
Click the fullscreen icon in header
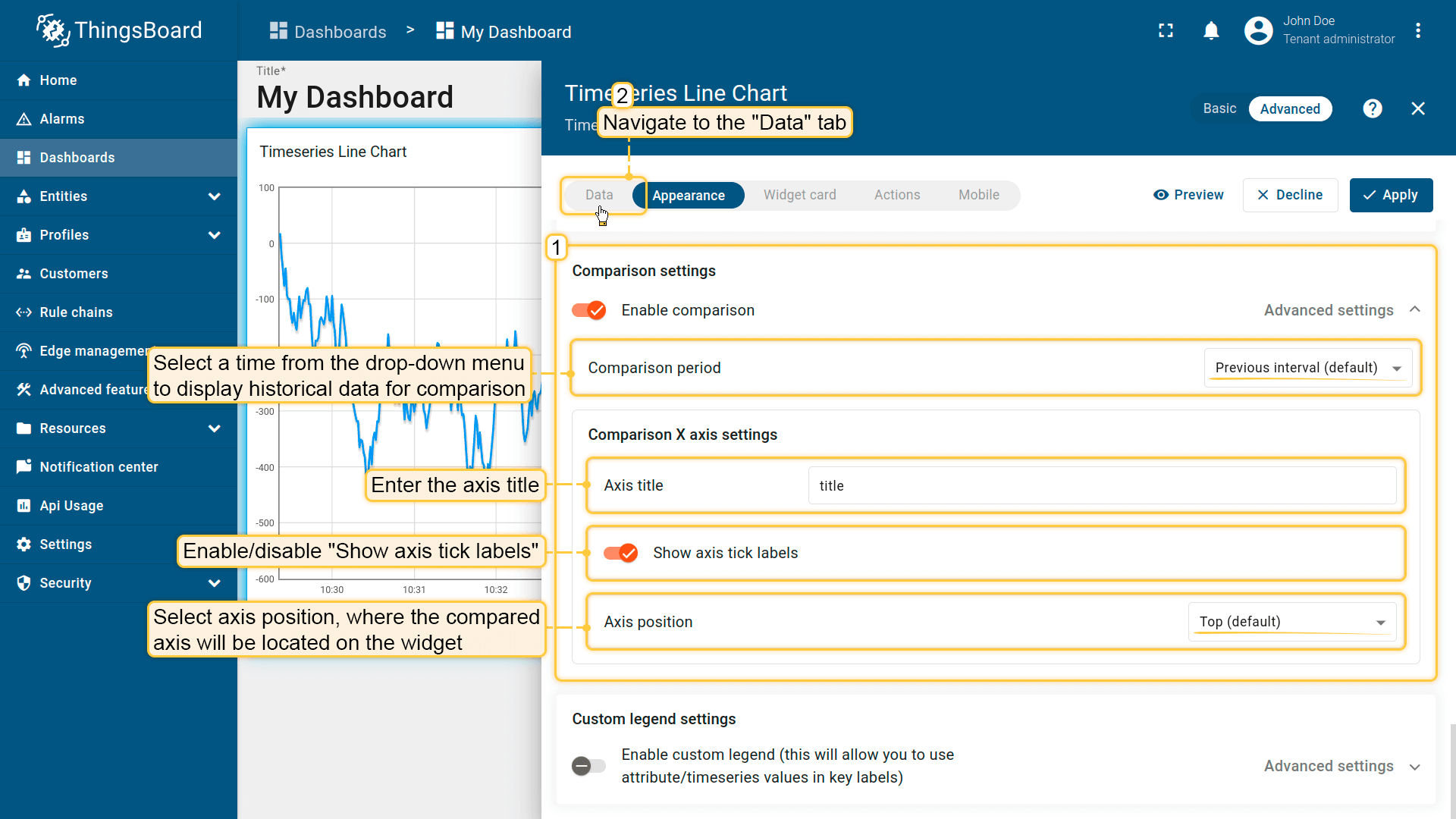1166,31
